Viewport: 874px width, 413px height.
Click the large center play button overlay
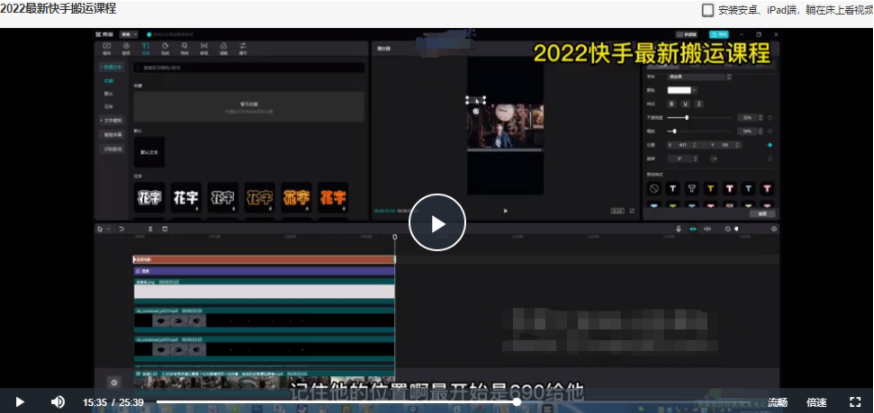click(437, 222)
